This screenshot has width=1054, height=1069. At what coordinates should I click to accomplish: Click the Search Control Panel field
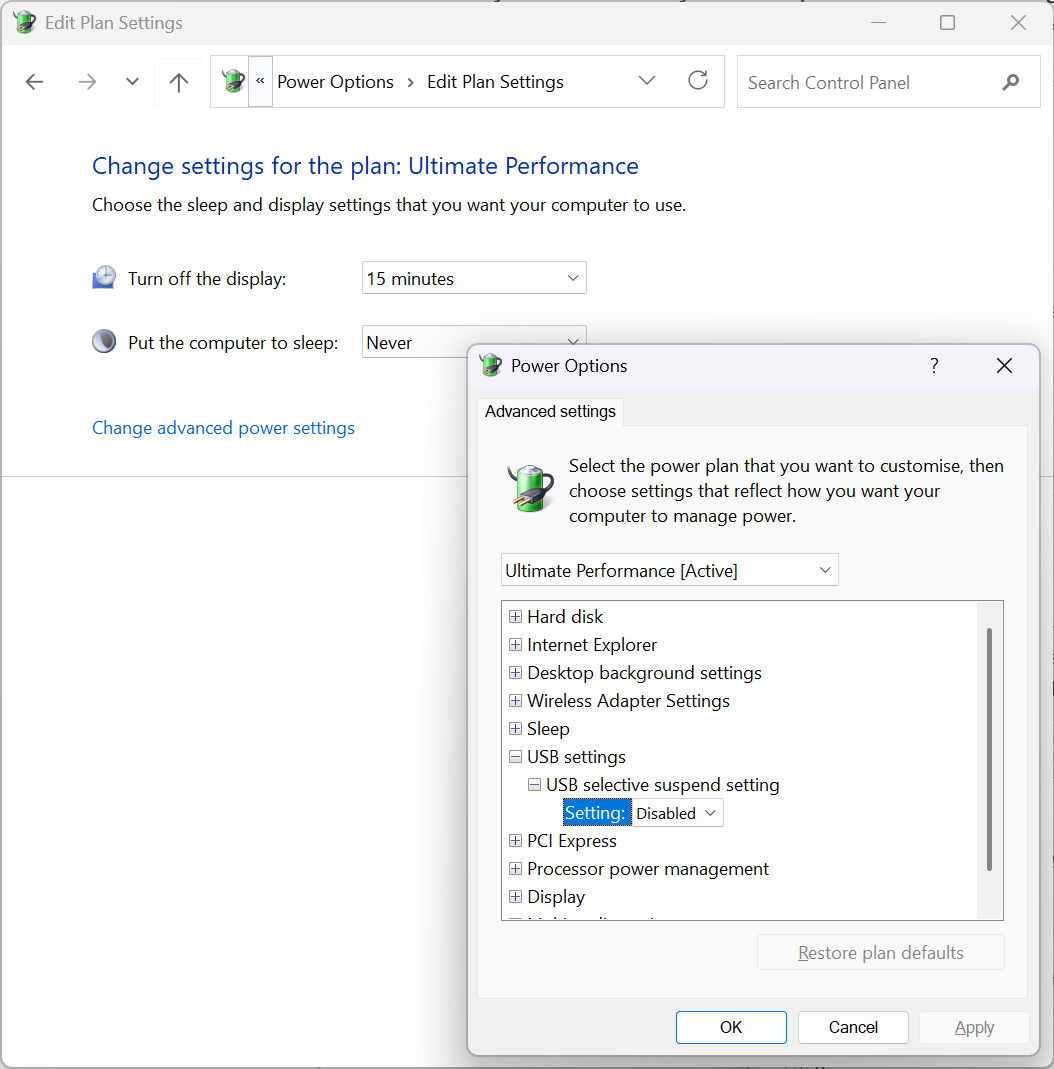pos(865,82)
